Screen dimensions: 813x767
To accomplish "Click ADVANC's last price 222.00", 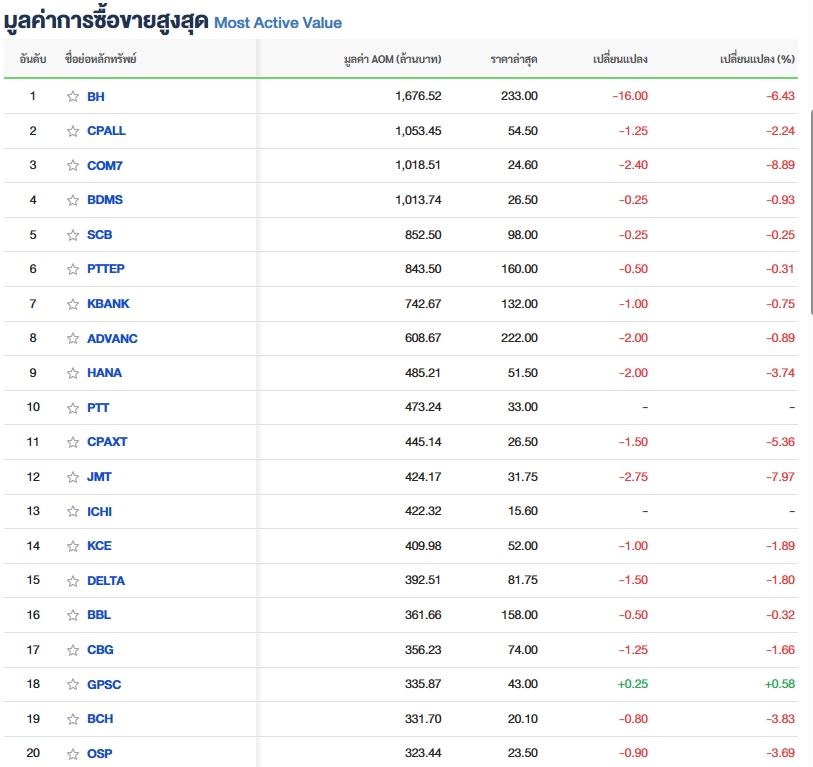I will 519,338.
